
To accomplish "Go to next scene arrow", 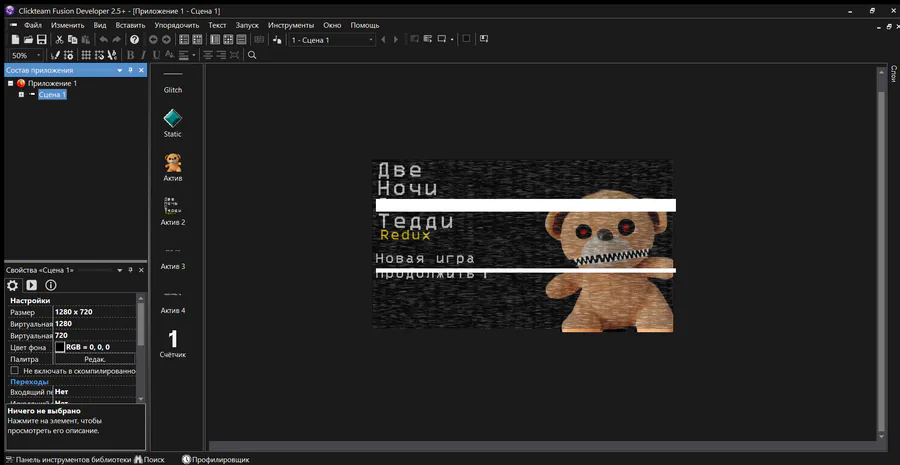I will [396, 40].
